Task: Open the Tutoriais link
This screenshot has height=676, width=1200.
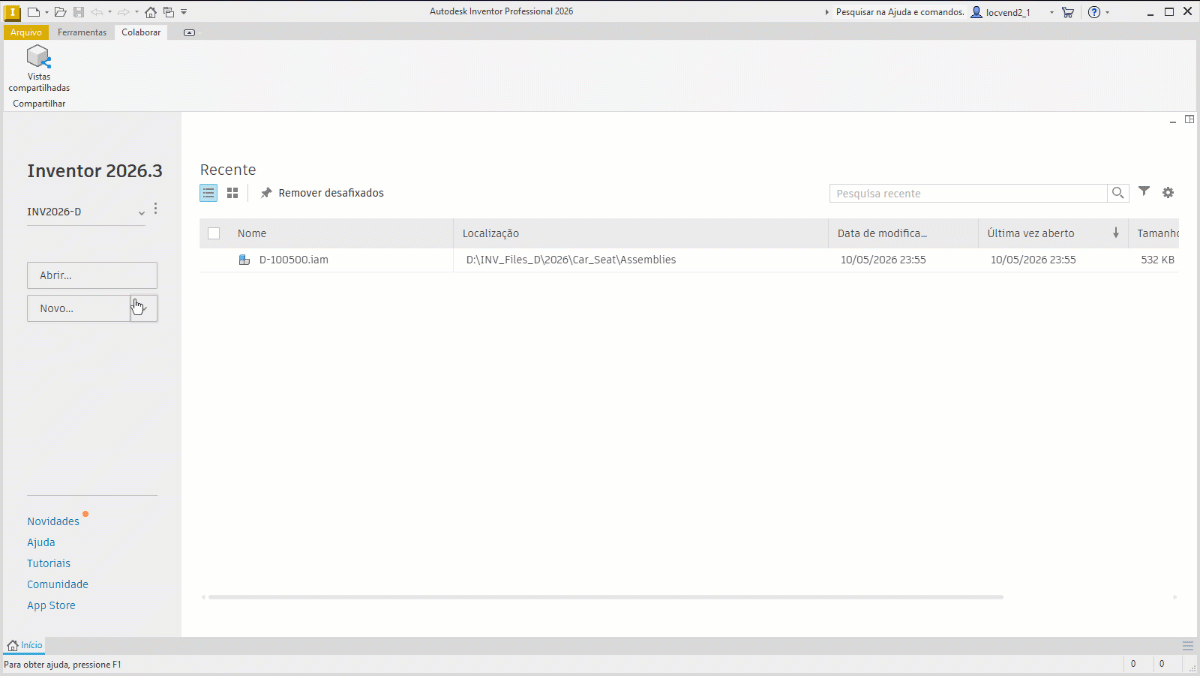Action: 49,563
